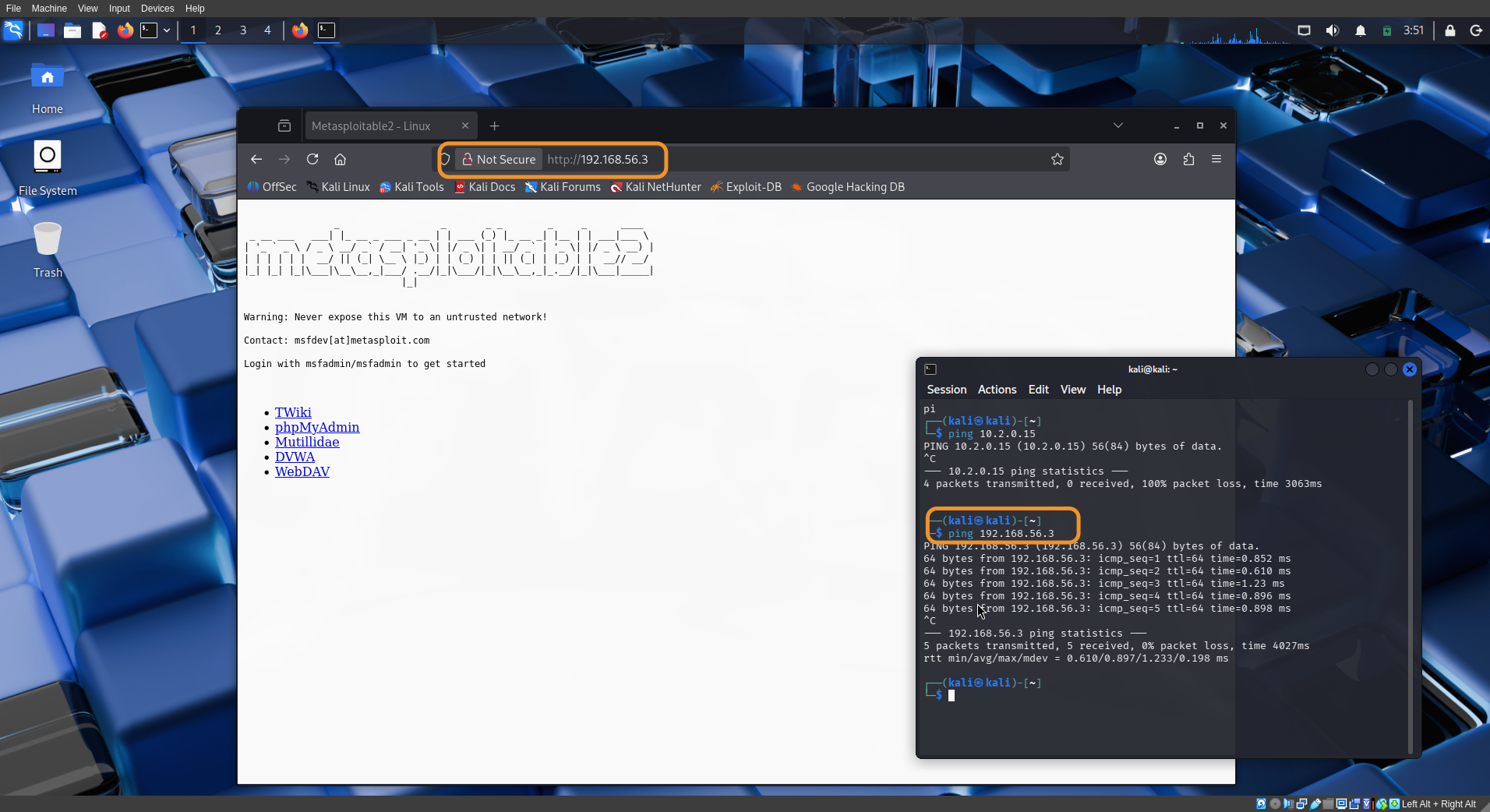Open the OffSec bookmark
Image resolution: width=1490 pixels, height=812 pixels.
(x=272, y=187)
